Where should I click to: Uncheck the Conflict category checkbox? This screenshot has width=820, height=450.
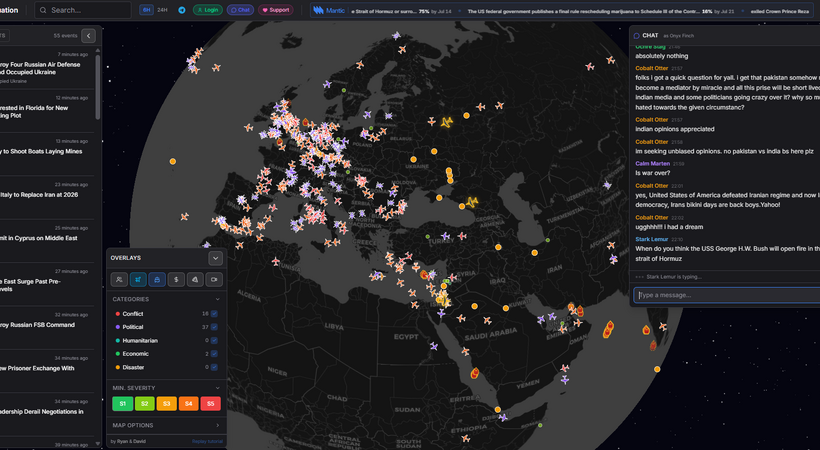pyautogui.click(x=214, y=314)
